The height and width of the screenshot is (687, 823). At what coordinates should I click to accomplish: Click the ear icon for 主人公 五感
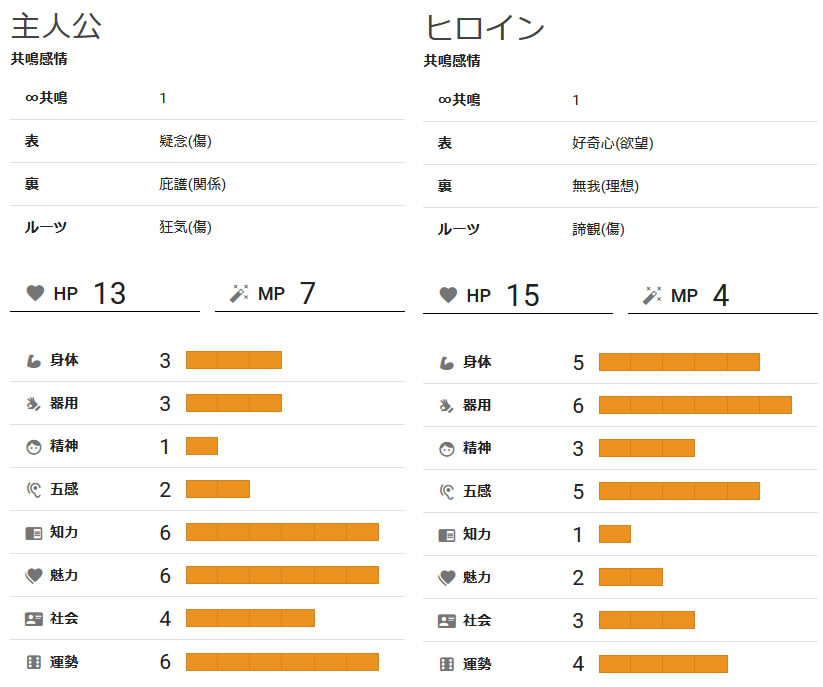tap(34, 489)
